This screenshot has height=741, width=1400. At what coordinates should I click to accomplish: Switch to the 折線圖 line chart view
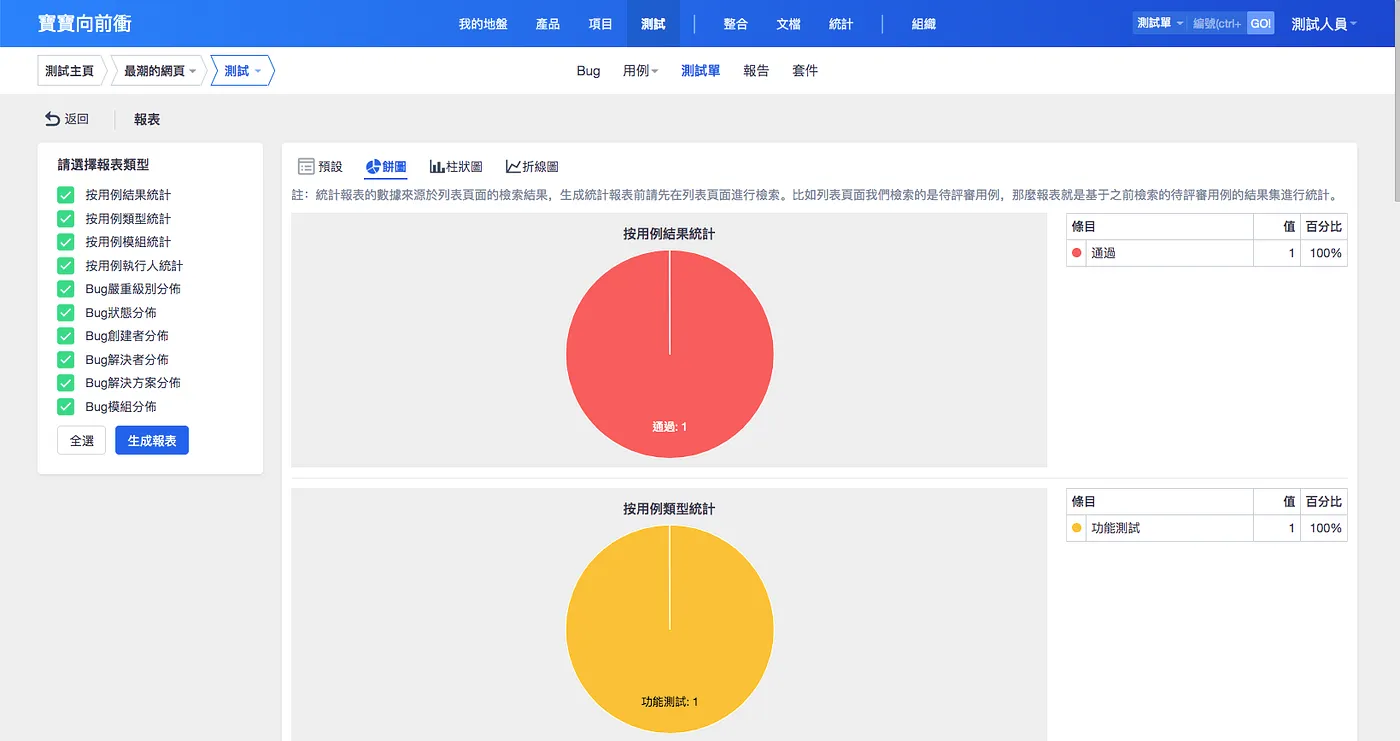tap(532, 167)
